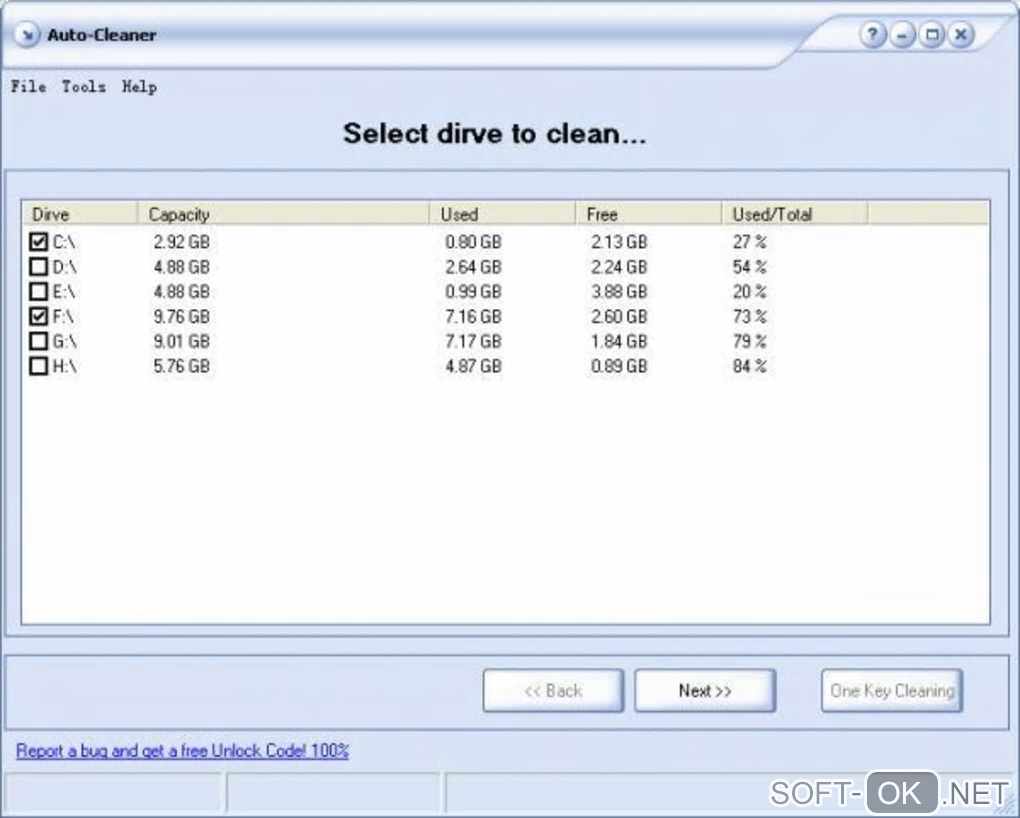Click the 73 % used/total value

(749, 316)
